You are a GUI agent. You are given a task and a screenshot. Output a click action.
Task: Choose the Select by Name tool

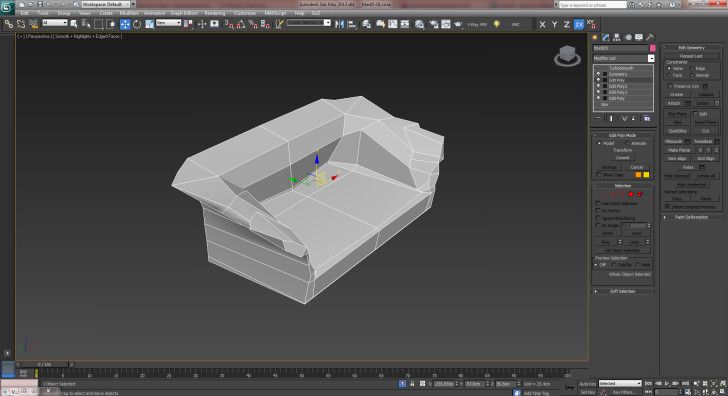tap(86, 24)
